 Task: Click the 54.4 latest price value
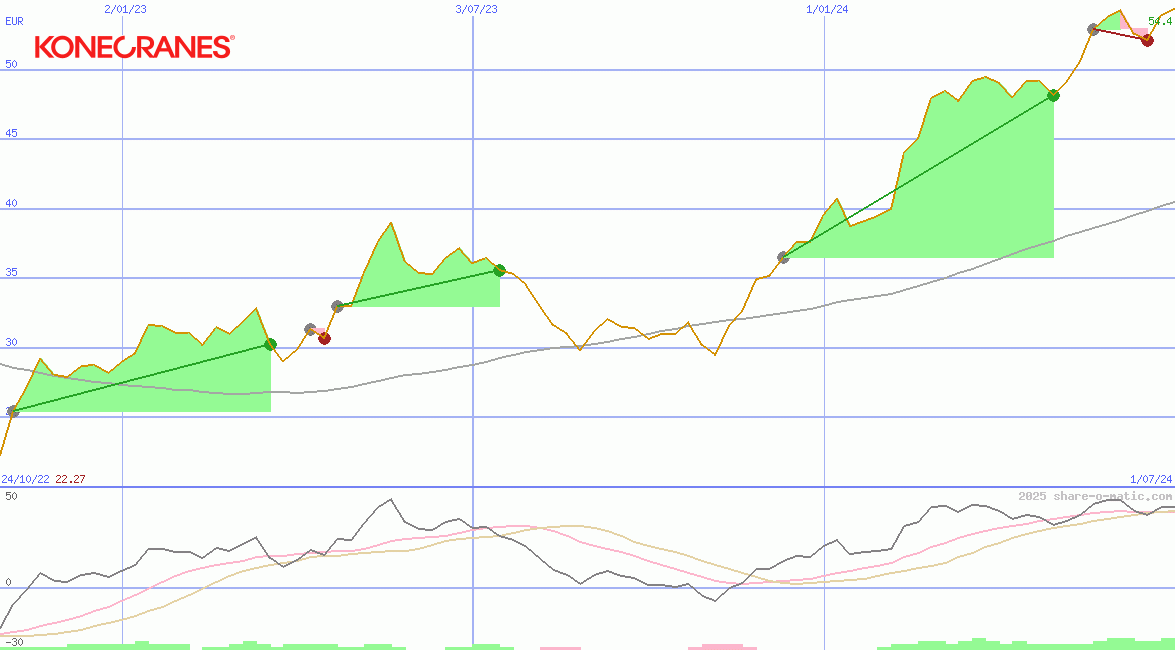[1160, 20]
